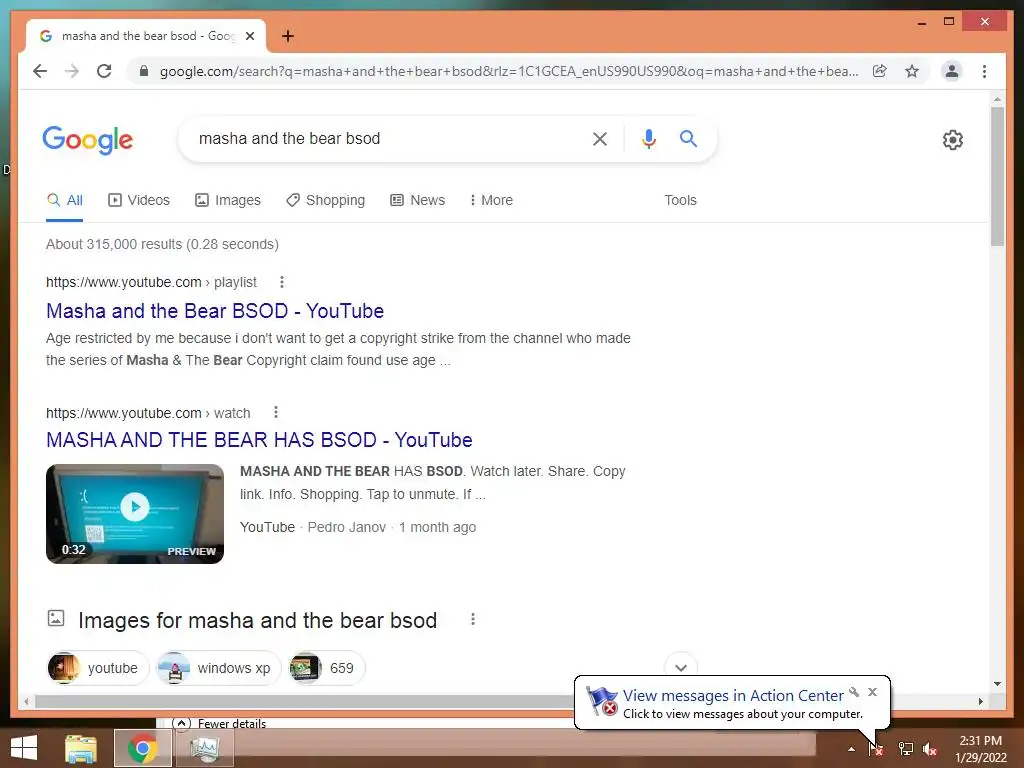Click the browser forward arrow

(72, 71)
